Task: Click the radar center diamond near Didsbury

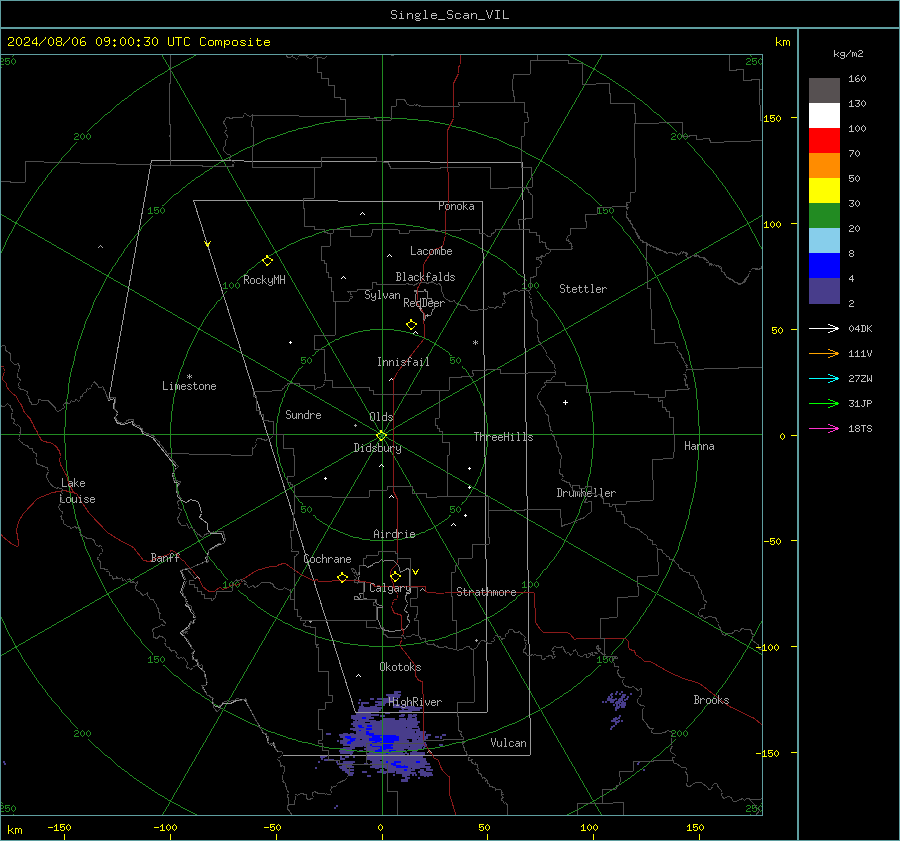Action: coord(381,436)
